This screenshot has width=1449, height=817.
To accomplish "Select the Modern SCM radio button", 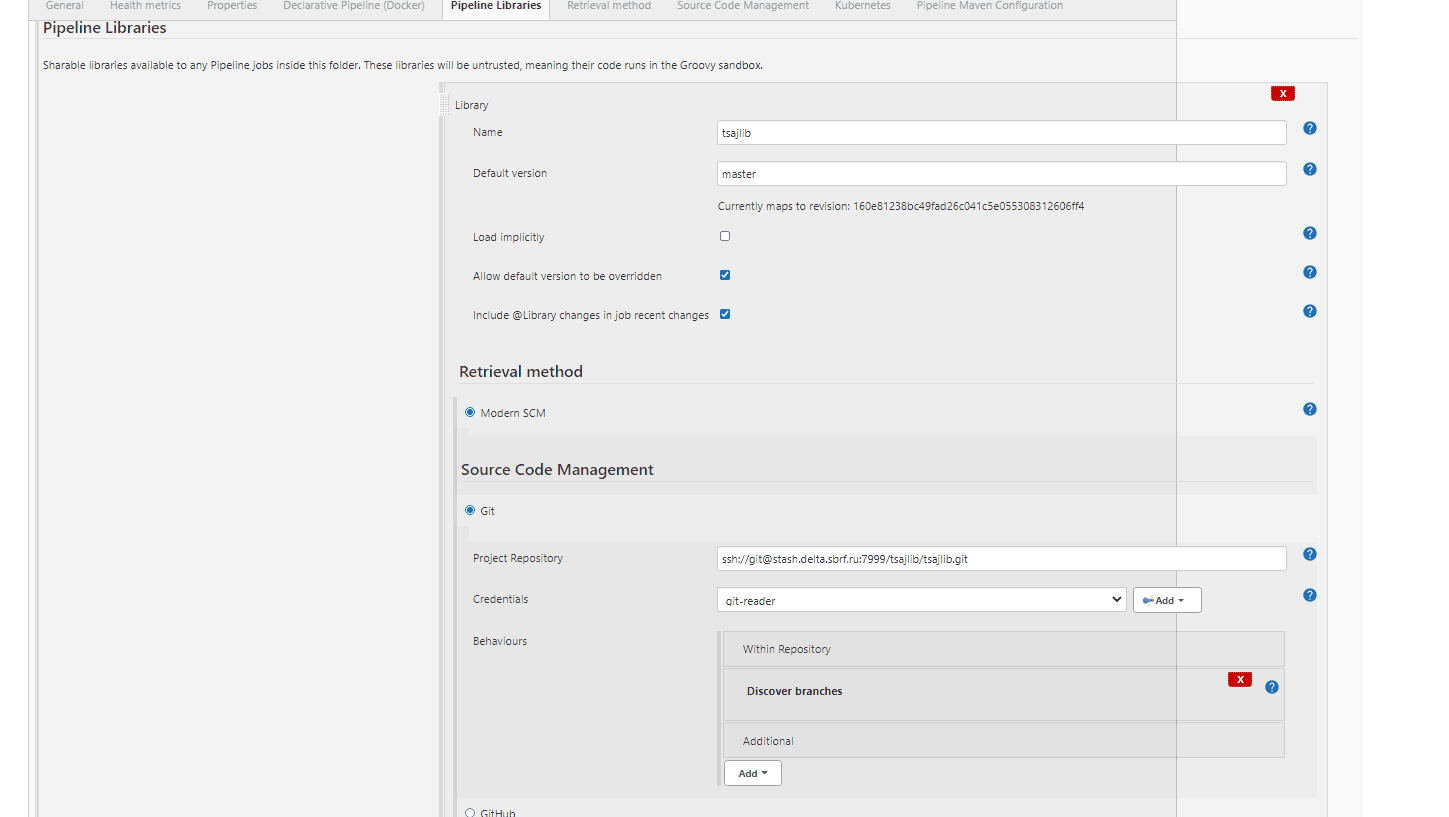I will pyautogui.click(x=470, y=413).
